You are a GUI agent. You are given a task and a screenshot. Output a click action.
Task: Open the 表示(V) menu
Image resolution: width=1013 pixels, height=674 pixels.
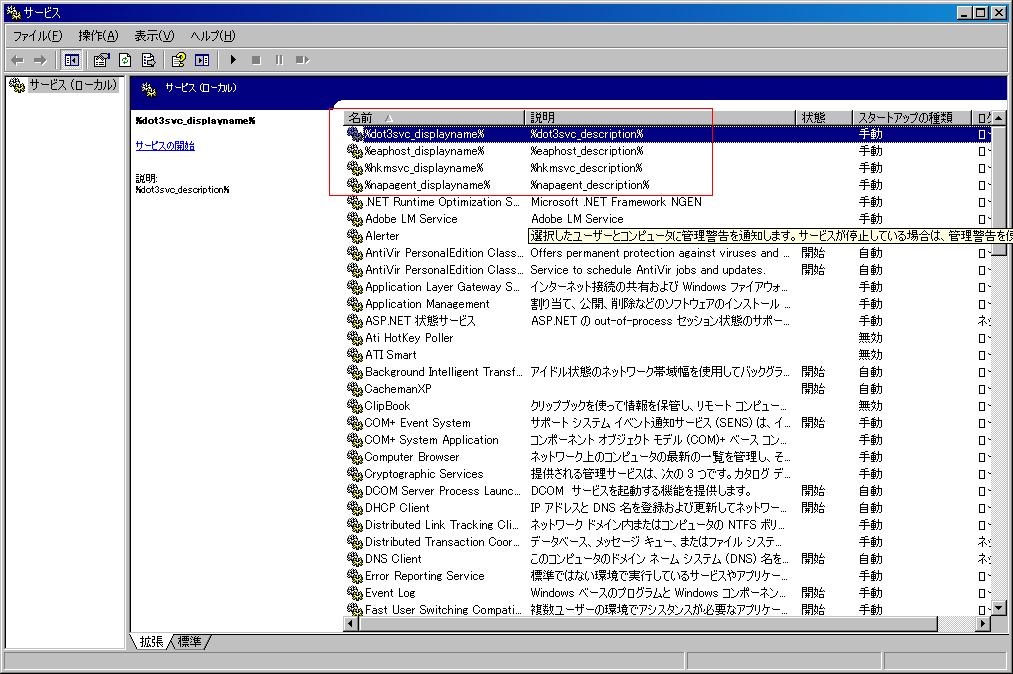[x=154, y=36]
